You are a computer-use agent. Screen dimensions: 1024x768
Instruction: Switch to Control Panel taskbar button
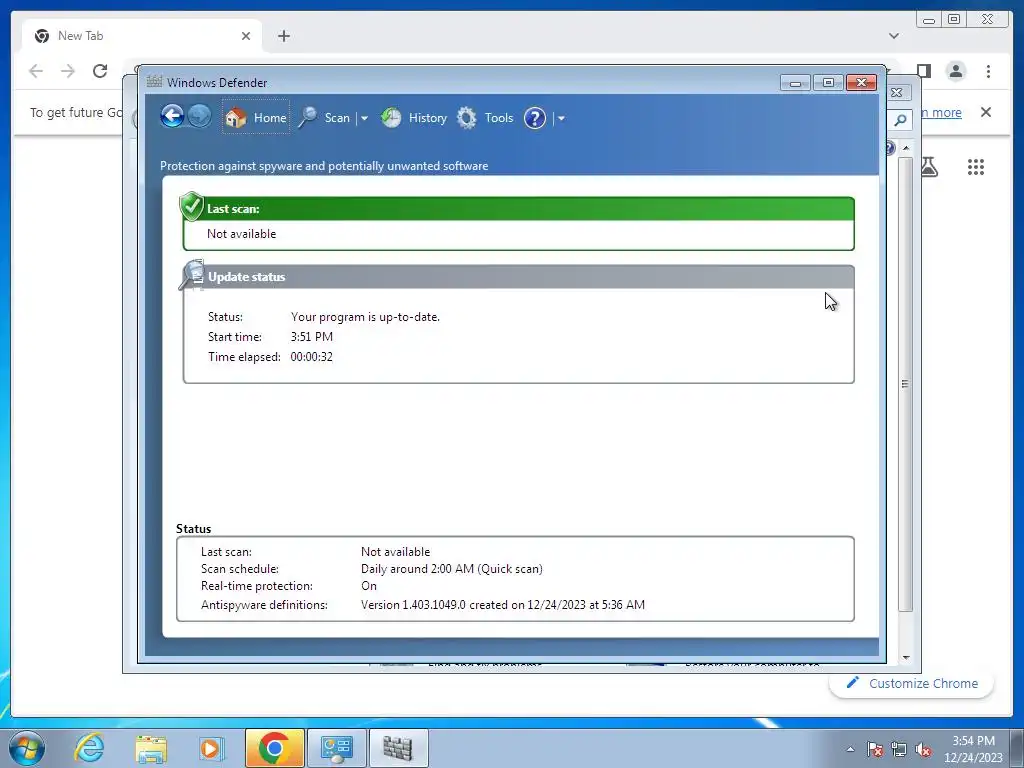(x=336, y=748)
